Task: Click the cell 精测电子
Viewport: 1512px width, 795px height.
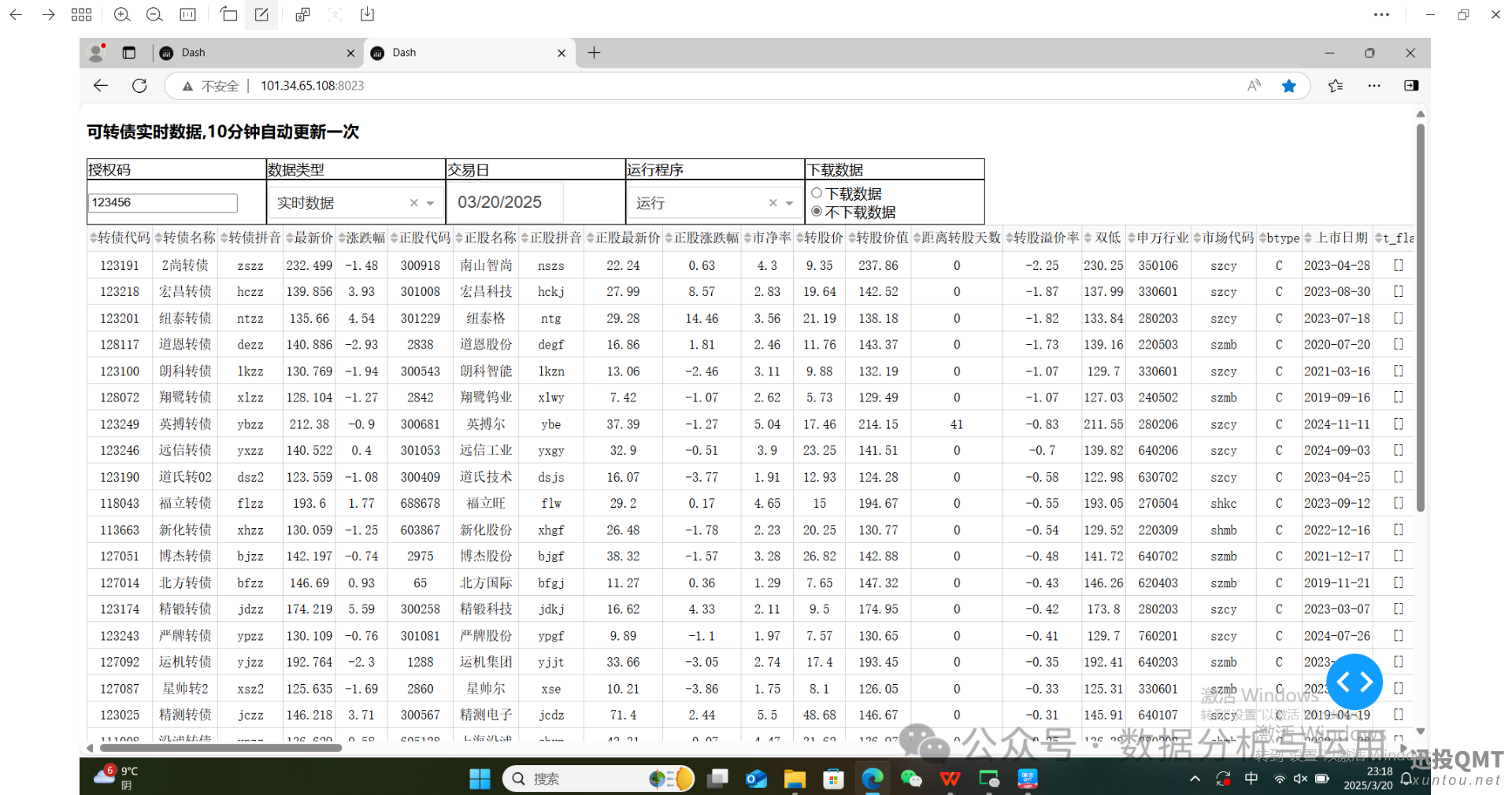Action: pos(486,715)
